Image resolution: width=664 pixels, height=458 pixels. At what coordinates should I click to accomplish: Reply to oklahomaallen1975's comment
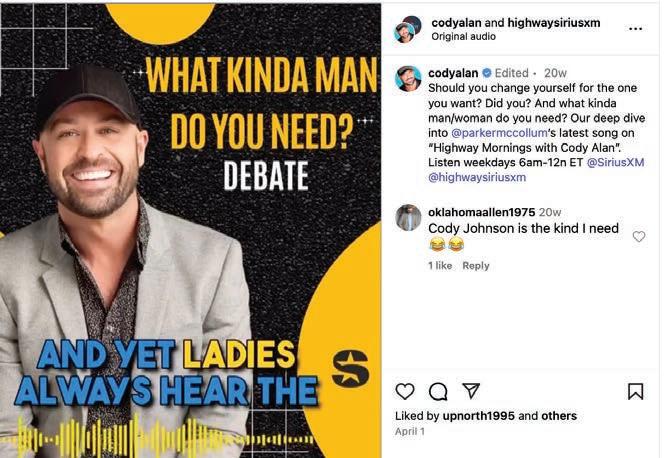pyautogui.click(x=476, y=266)
